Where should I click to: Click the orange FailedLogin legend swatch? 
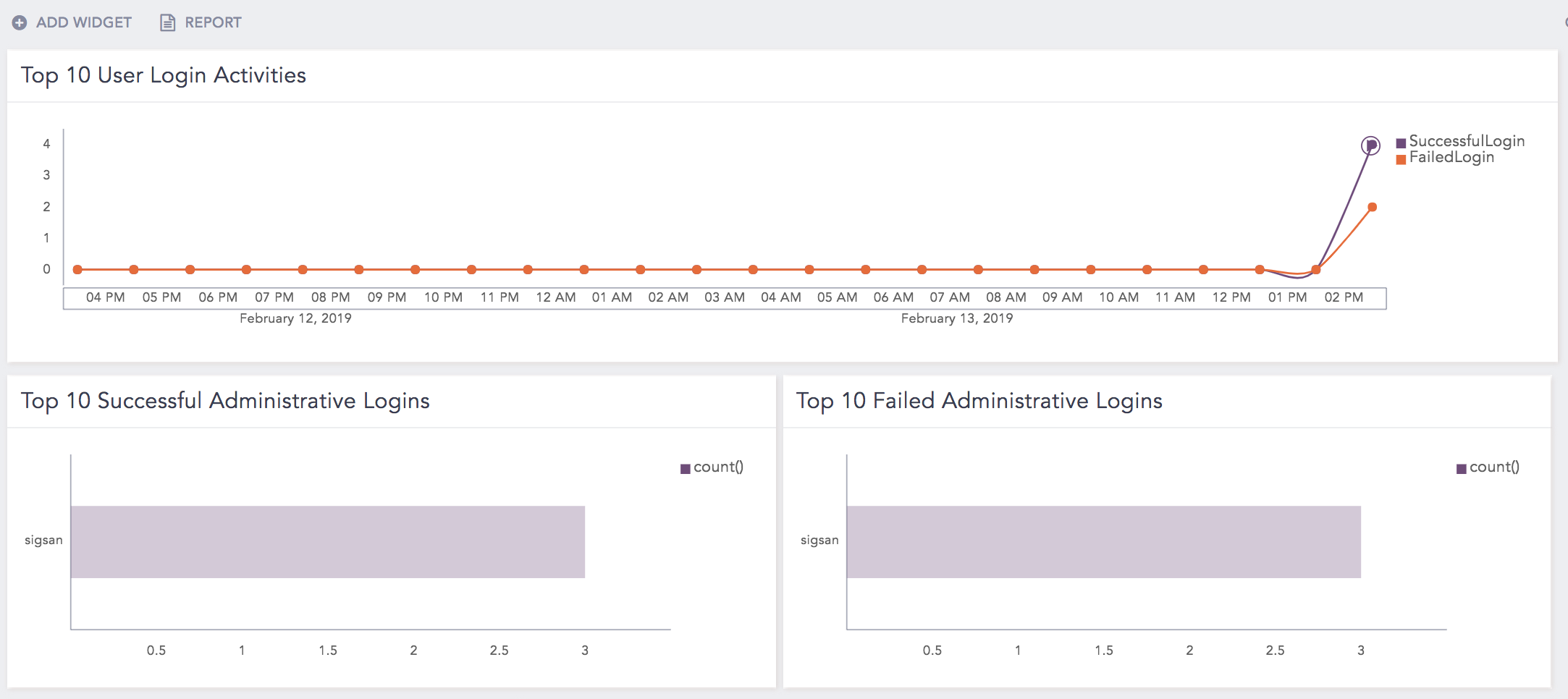1401,157
